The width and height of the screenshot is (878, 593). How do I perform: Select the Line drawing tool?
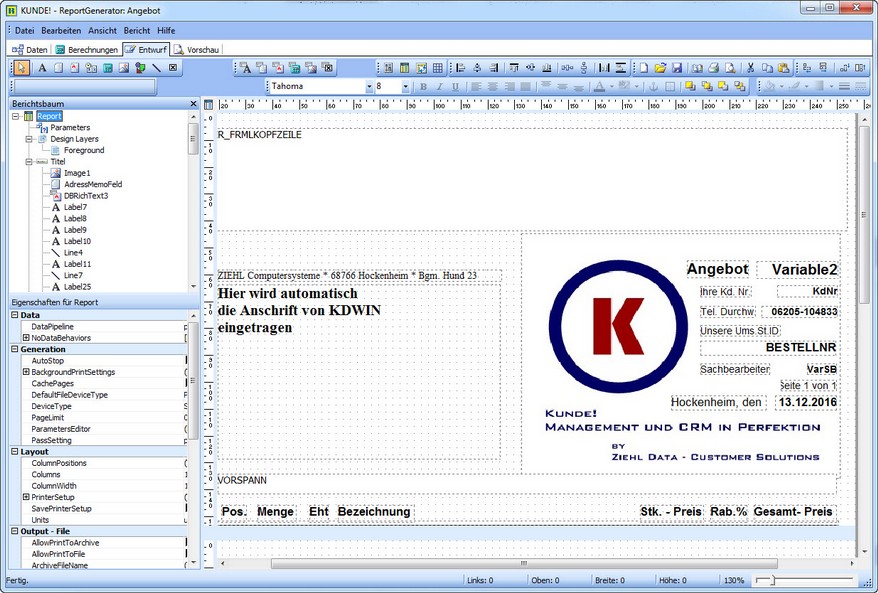pos(157,68)
